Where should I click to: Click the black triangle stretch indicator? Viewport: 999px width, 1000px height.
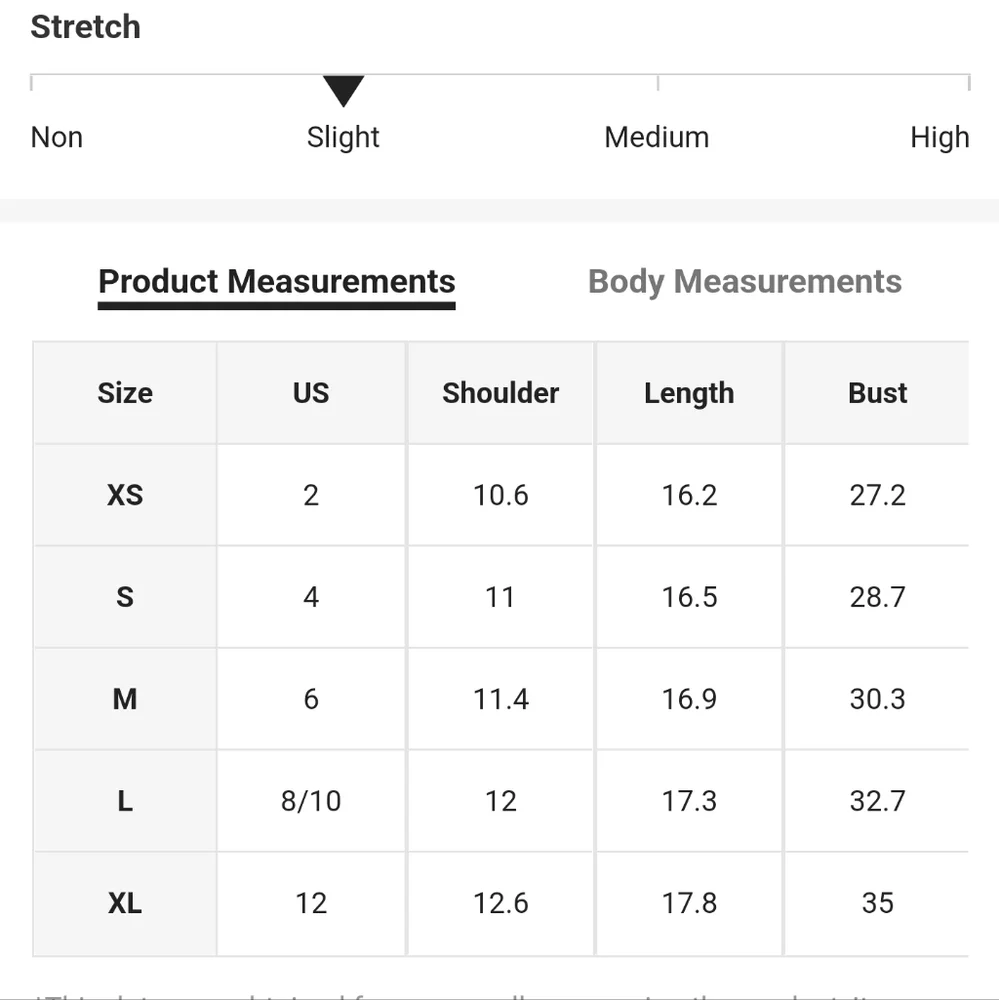(x=343, y=91)
